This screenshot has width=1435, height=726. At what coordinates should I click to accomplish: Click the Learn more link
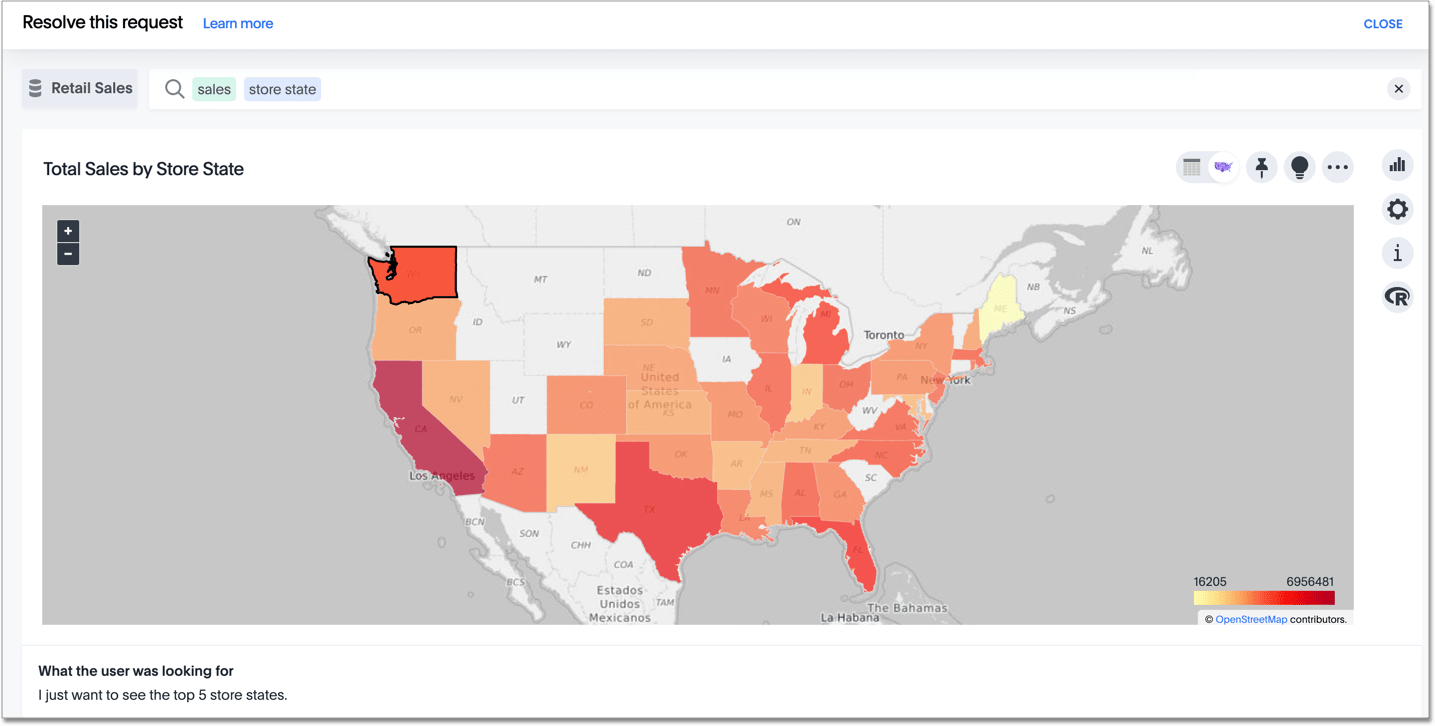click(238, 24)
